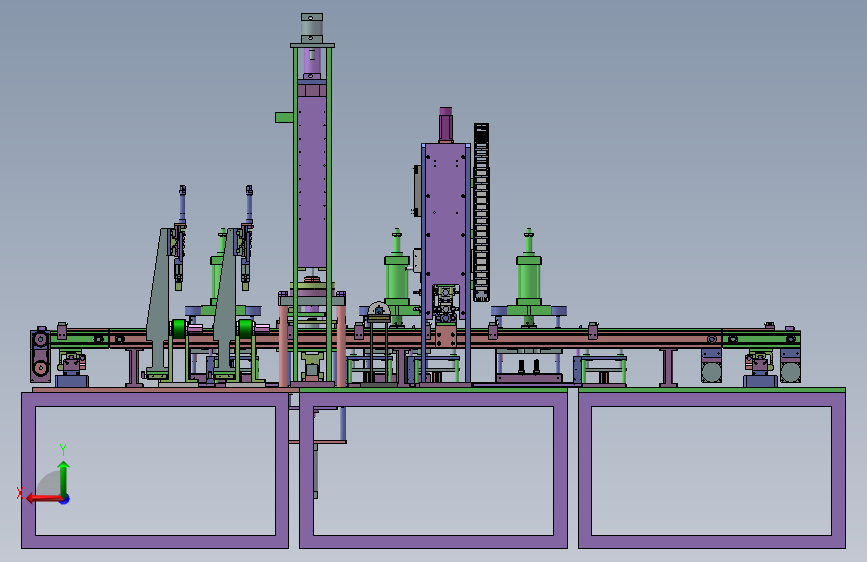Select the black cable drag chain
The image size is (867, 562).
[481, 212]
